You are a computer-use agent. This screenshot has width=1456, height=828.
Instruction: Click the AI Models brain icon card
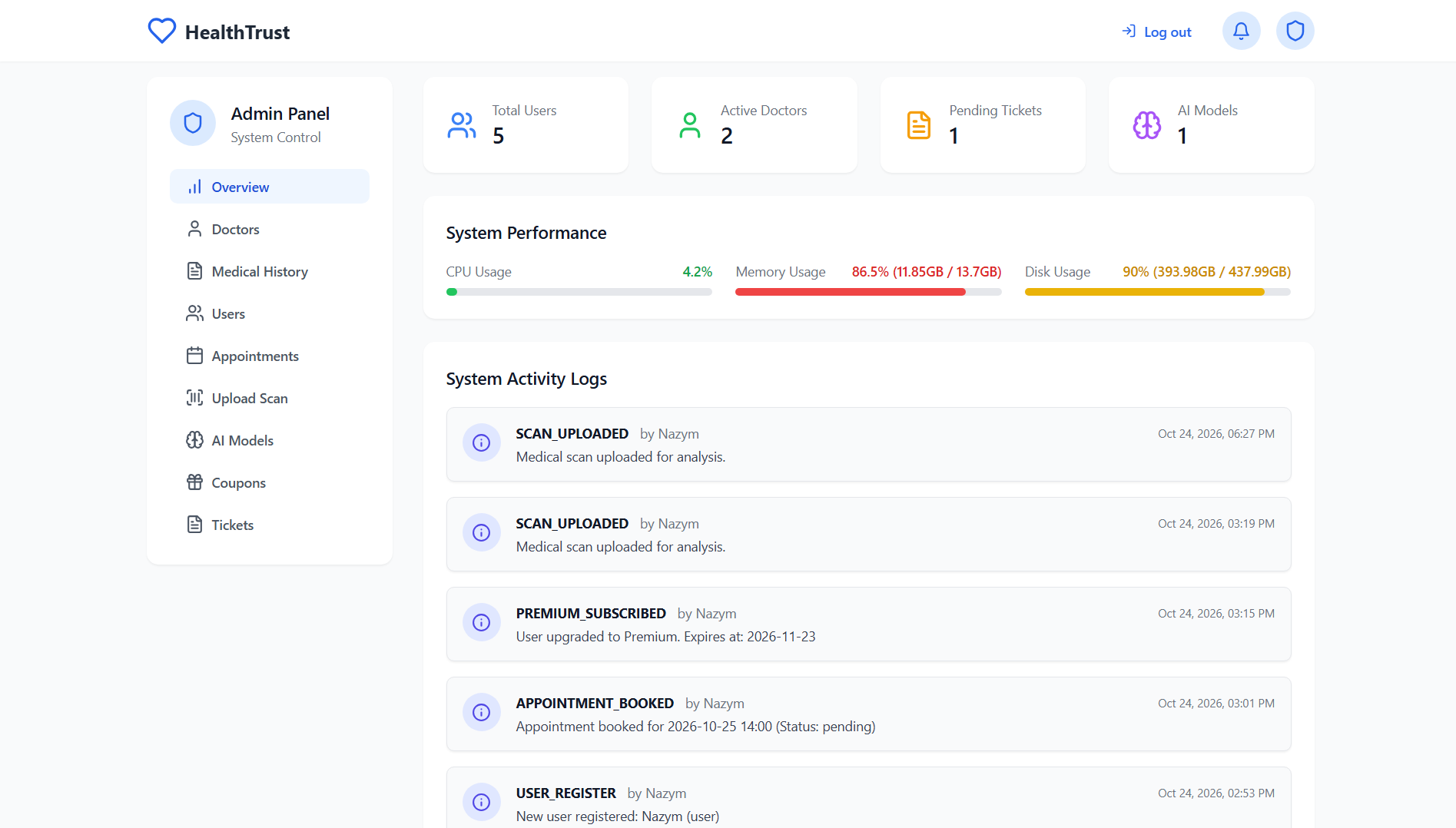(1147, 125)
